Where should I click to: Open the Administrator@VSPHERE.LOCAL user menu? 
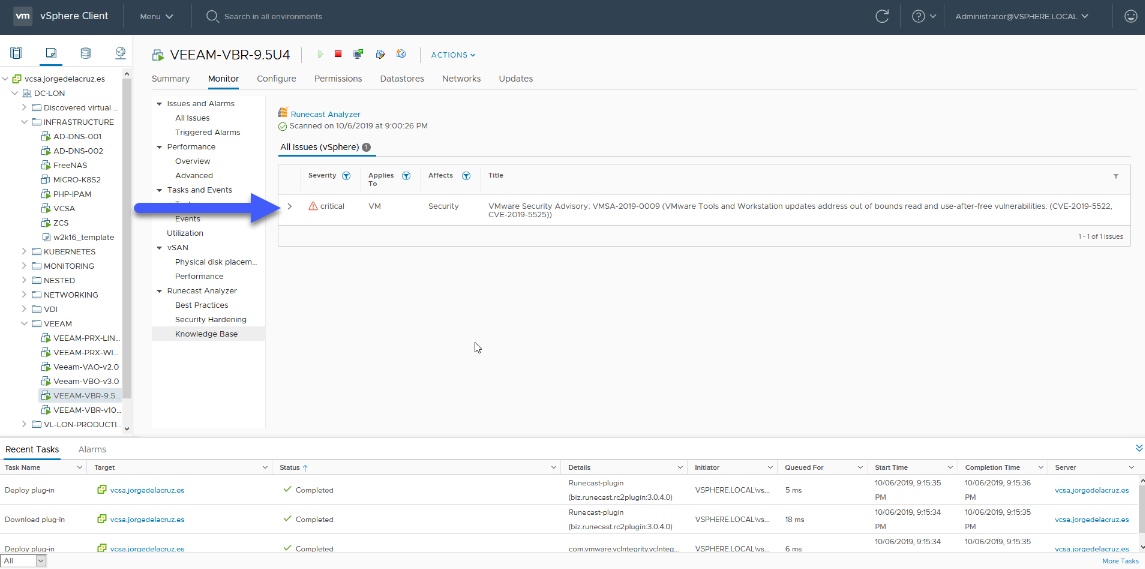tap(1022, 16)
